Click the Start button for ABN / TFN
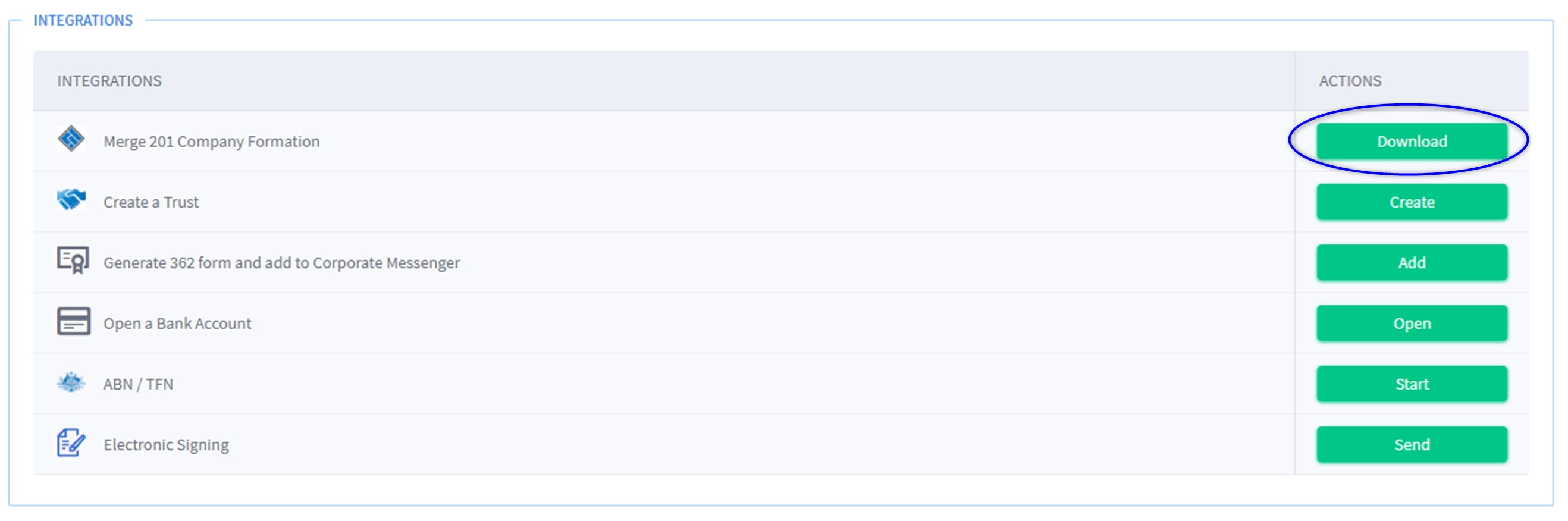The width and height of the screenshot is (1568, 521). 1412,385
